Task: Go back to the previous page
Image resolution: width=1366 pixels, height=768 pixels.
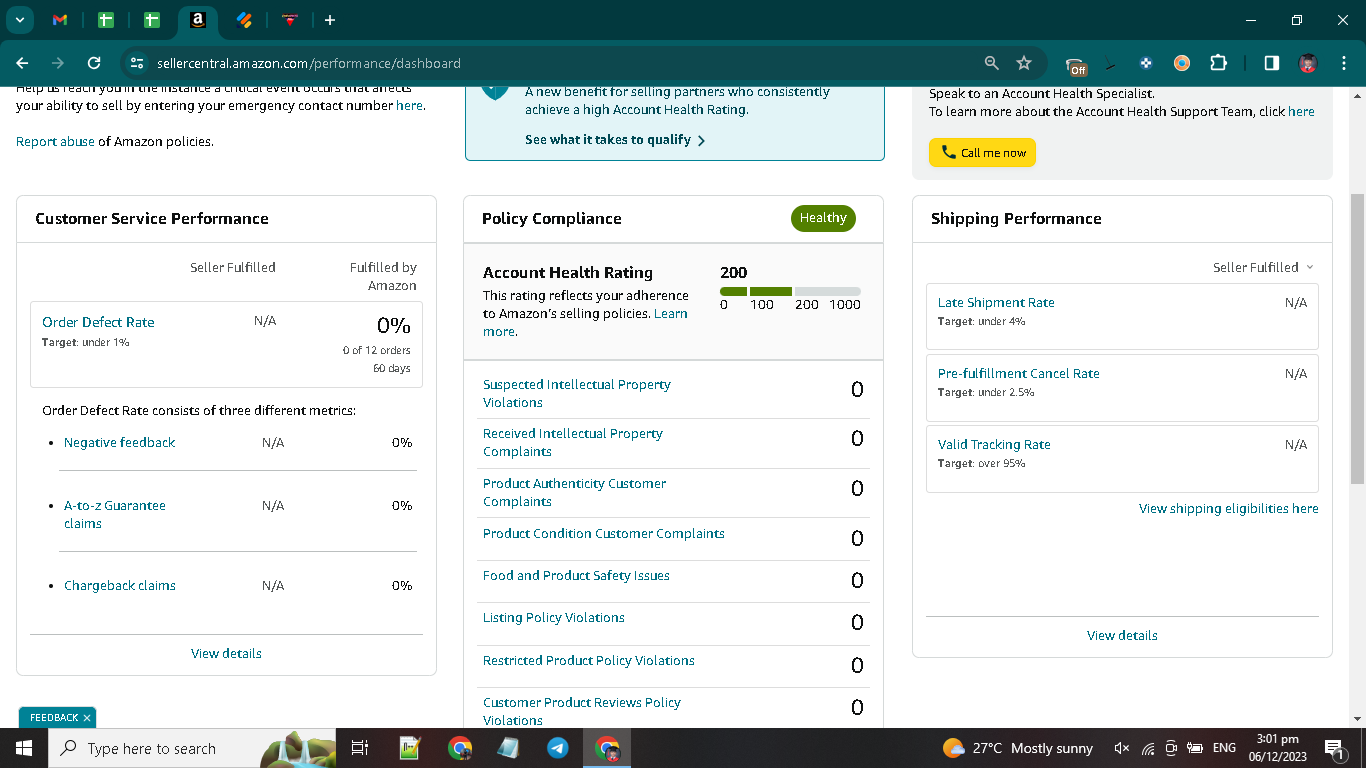Action: point(23,63)
